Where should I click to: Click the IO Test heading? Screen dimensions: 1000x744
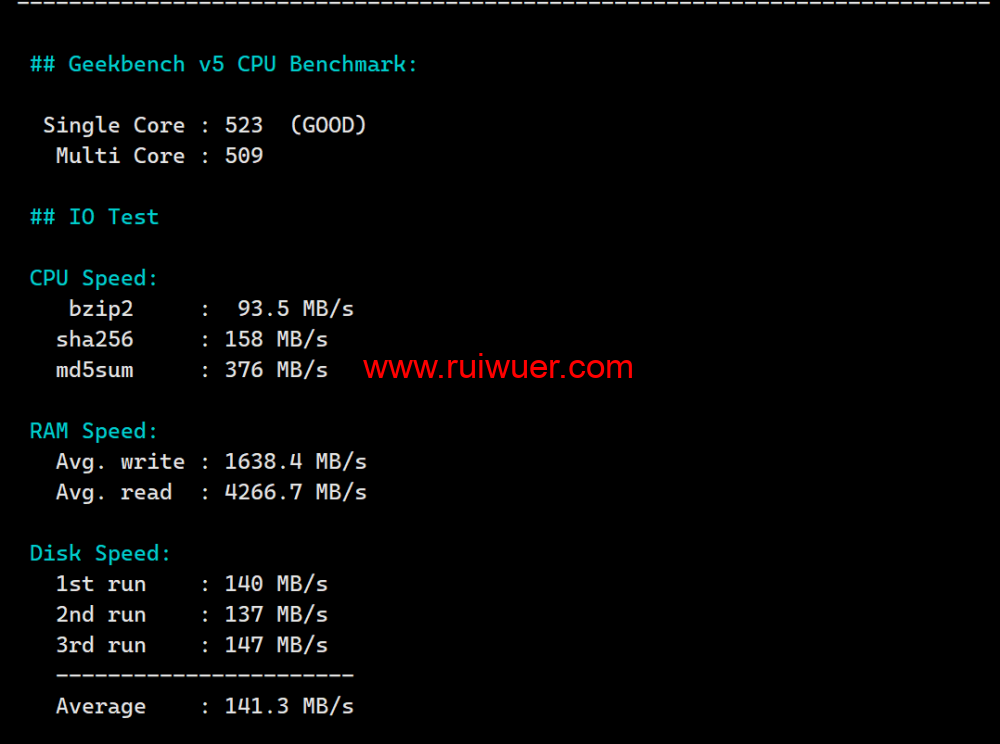pos(94,217)
